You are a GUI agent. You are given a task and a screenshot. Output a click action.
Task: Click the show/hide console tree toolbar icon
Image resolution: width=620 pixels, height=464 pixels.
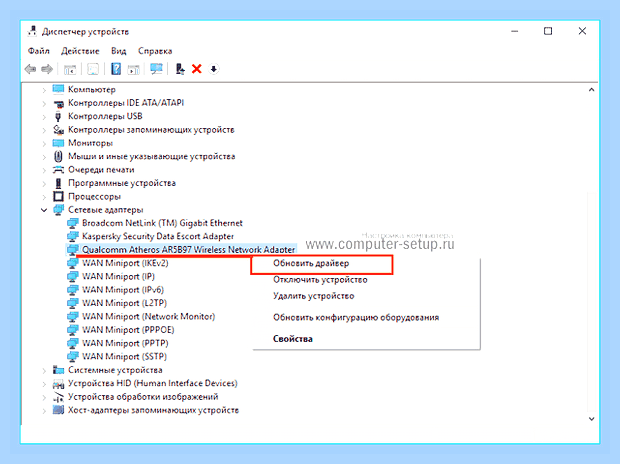[x=70, y=70]
